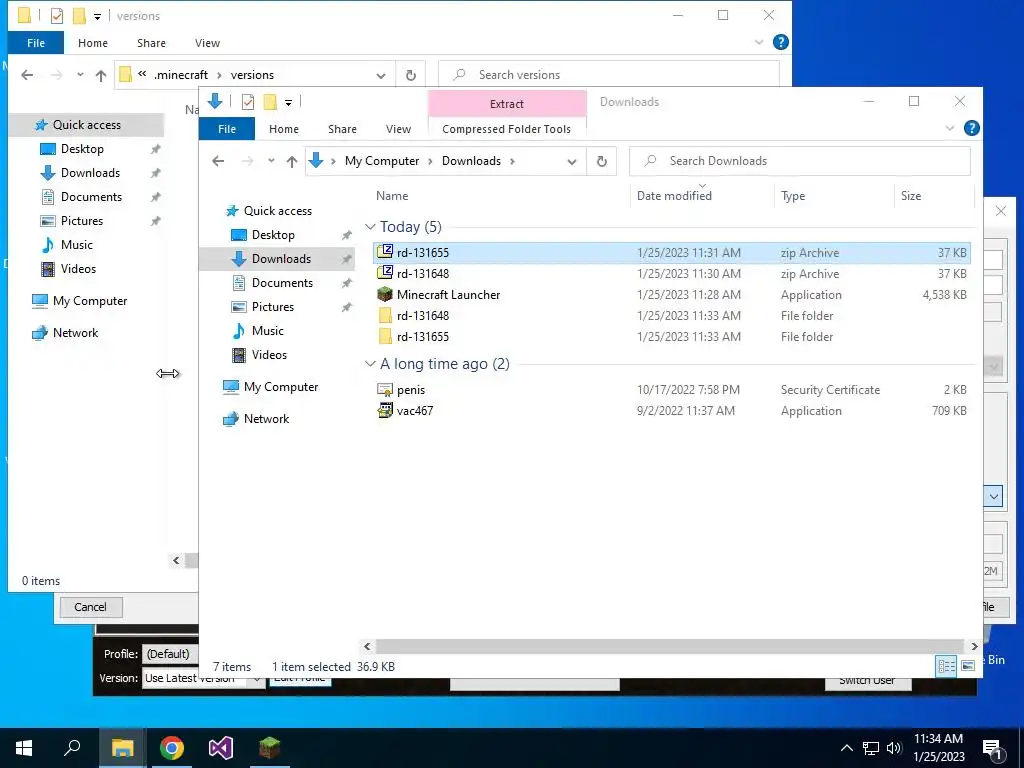Customize Quick Access Toolbar dropdown in Downloads

pyautogui.click(x=288, y=103)
